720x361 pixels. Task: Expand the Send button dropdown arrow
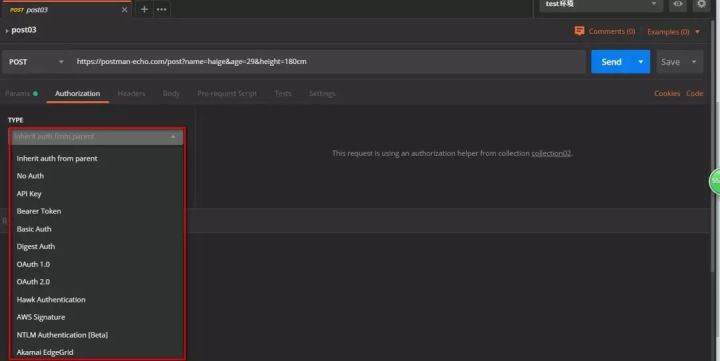pyautogui.click(x=641, y=62)
